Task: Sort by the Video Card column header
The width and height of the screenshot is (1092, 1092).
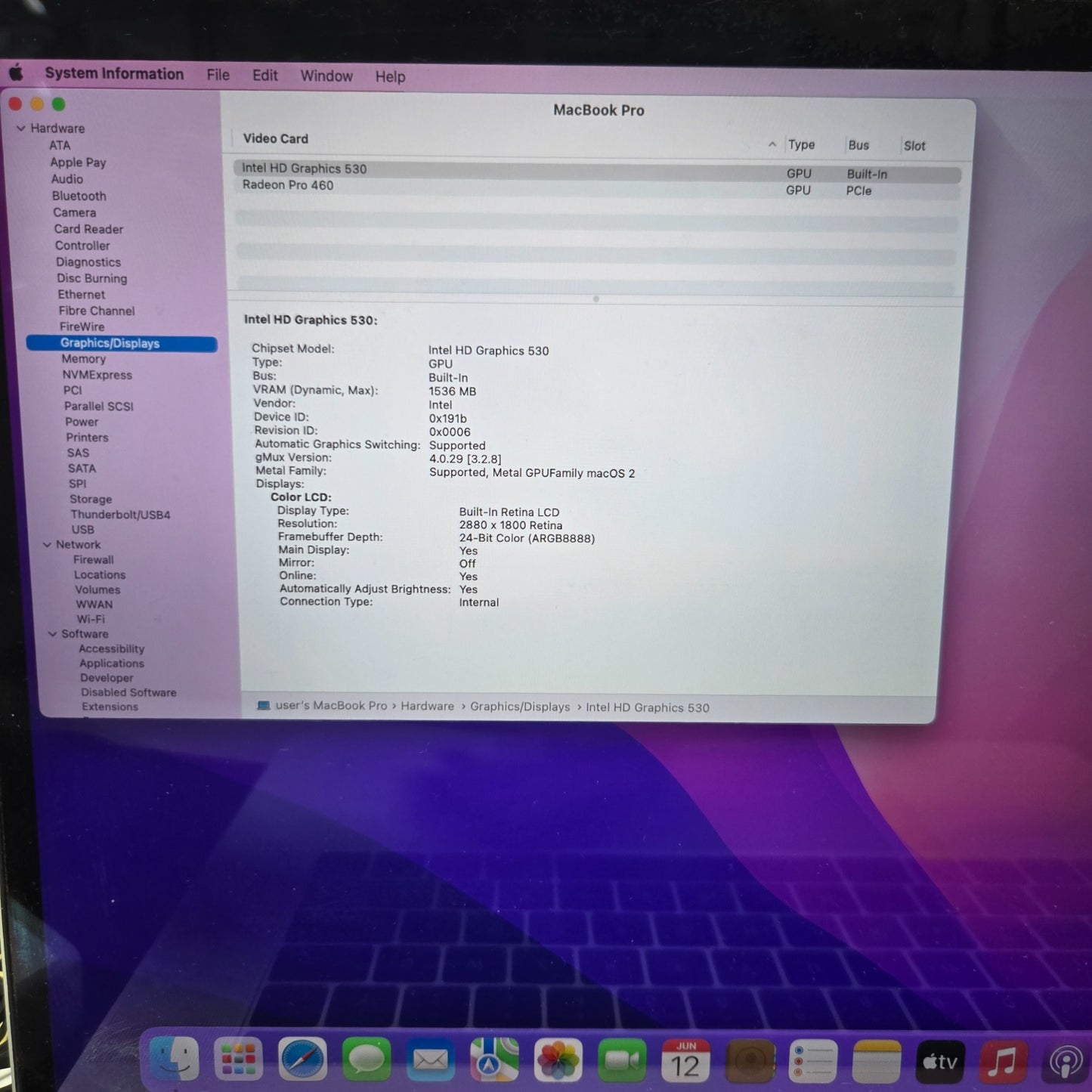Action: [x=276, y=138]
